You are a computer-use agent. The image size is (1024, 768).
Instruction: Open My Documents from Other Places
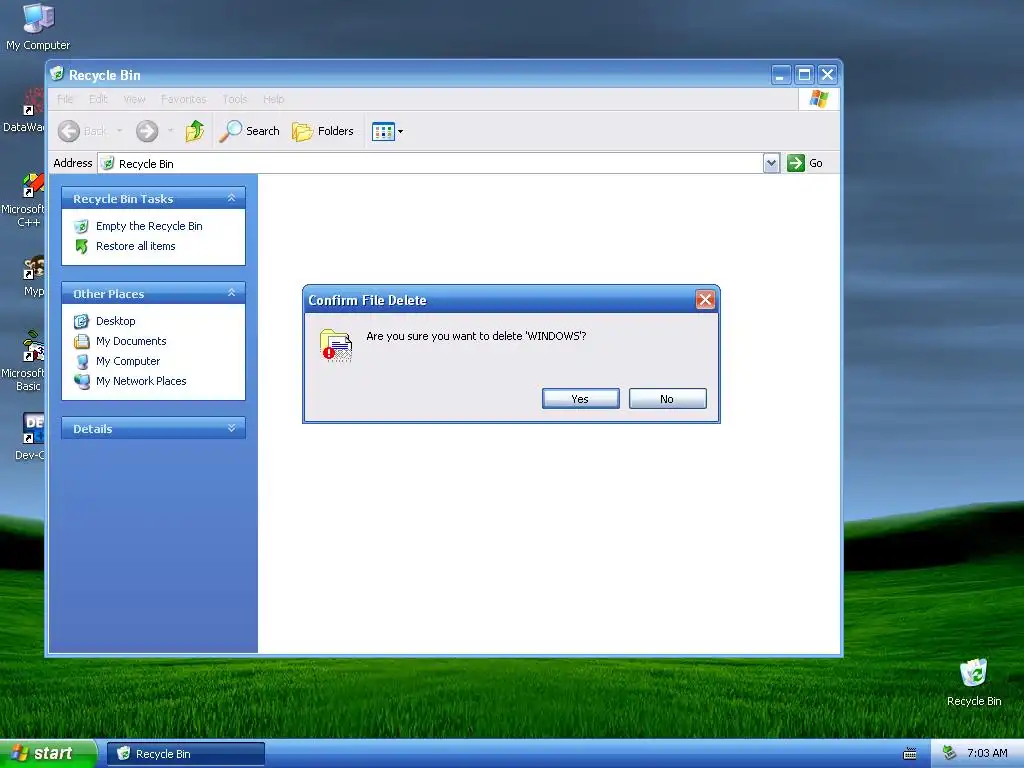[x=131, y=342]
